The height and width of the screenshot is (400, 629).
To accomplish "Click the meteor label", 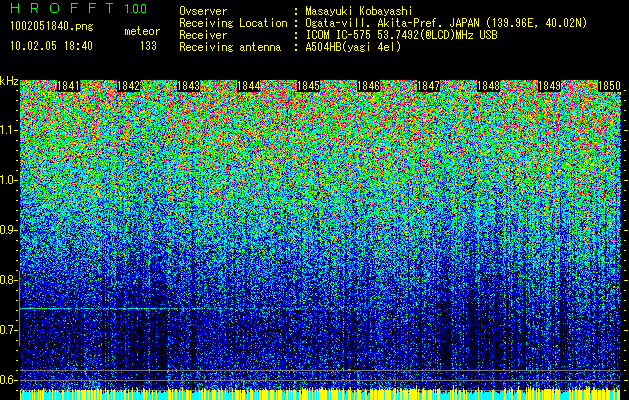I will (142, 31).
